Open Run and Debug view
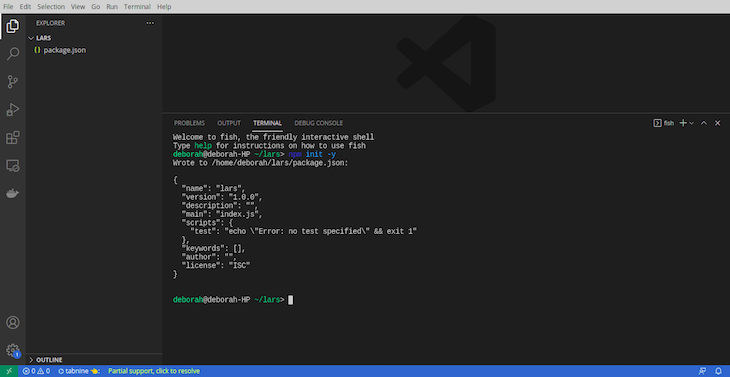The height and width of the screenshot is (377, 730). (x=13, y=110)
